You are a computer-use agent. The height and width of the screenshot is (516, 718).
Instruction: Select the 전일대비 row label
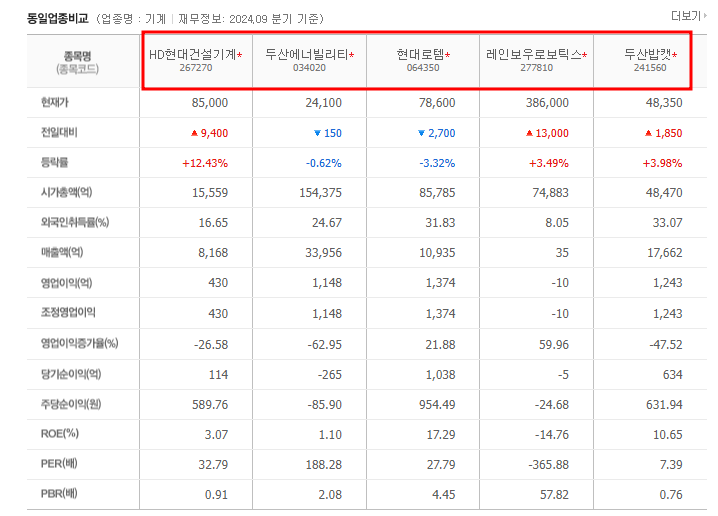59,132
